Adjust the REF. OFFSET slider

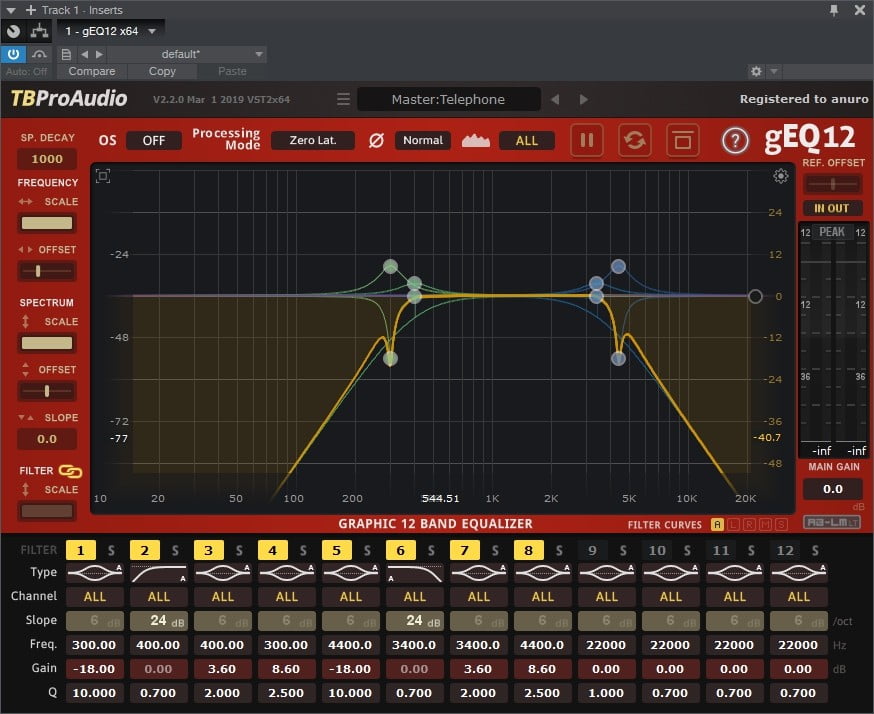click(x=832, y=184)
